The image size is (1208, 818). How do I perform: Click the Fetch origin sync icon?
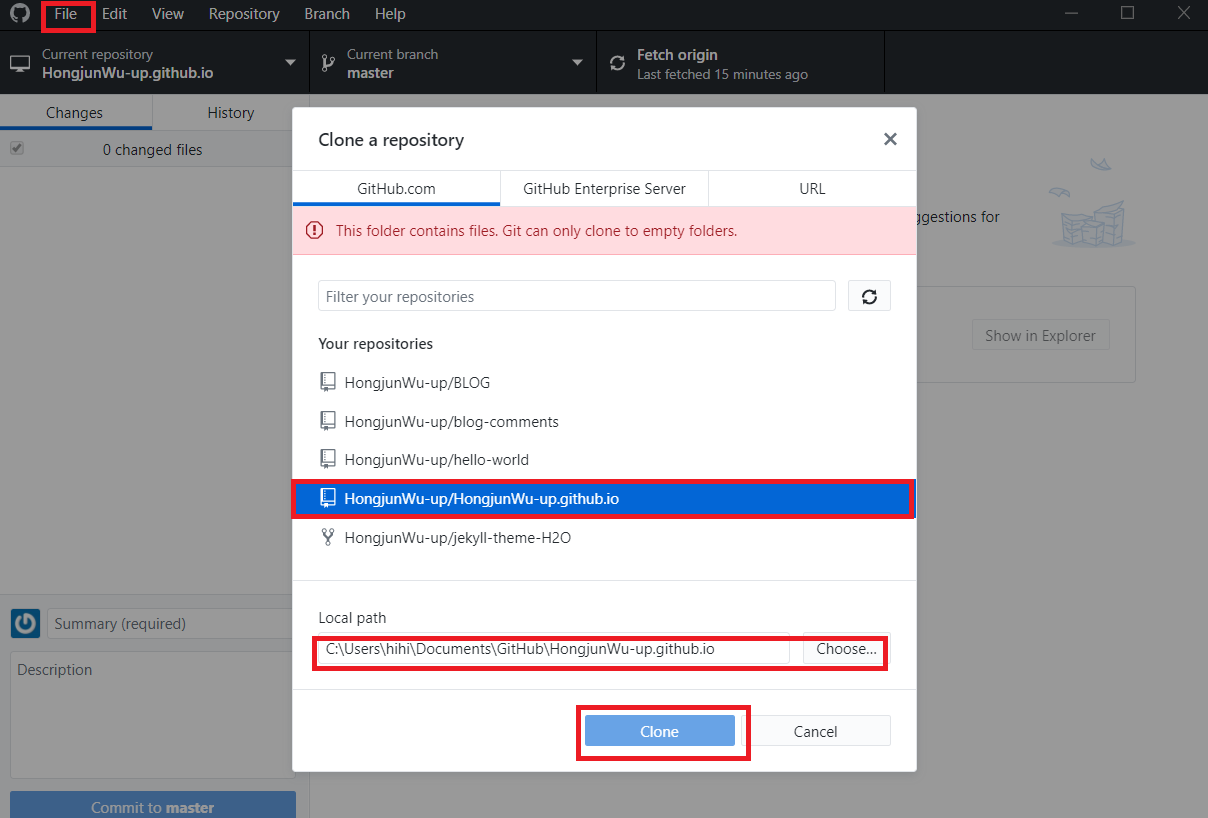[617, 63]
